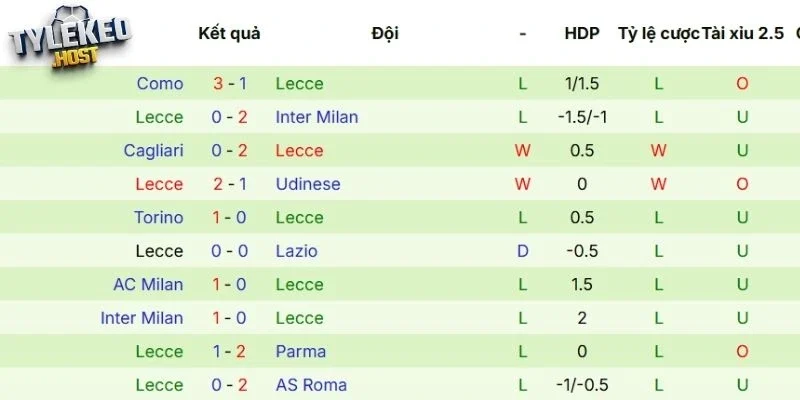The image size is (800, 400).
Task: Select the Tài xỉu 2.5 header
Action: click(x=742, y=33)
